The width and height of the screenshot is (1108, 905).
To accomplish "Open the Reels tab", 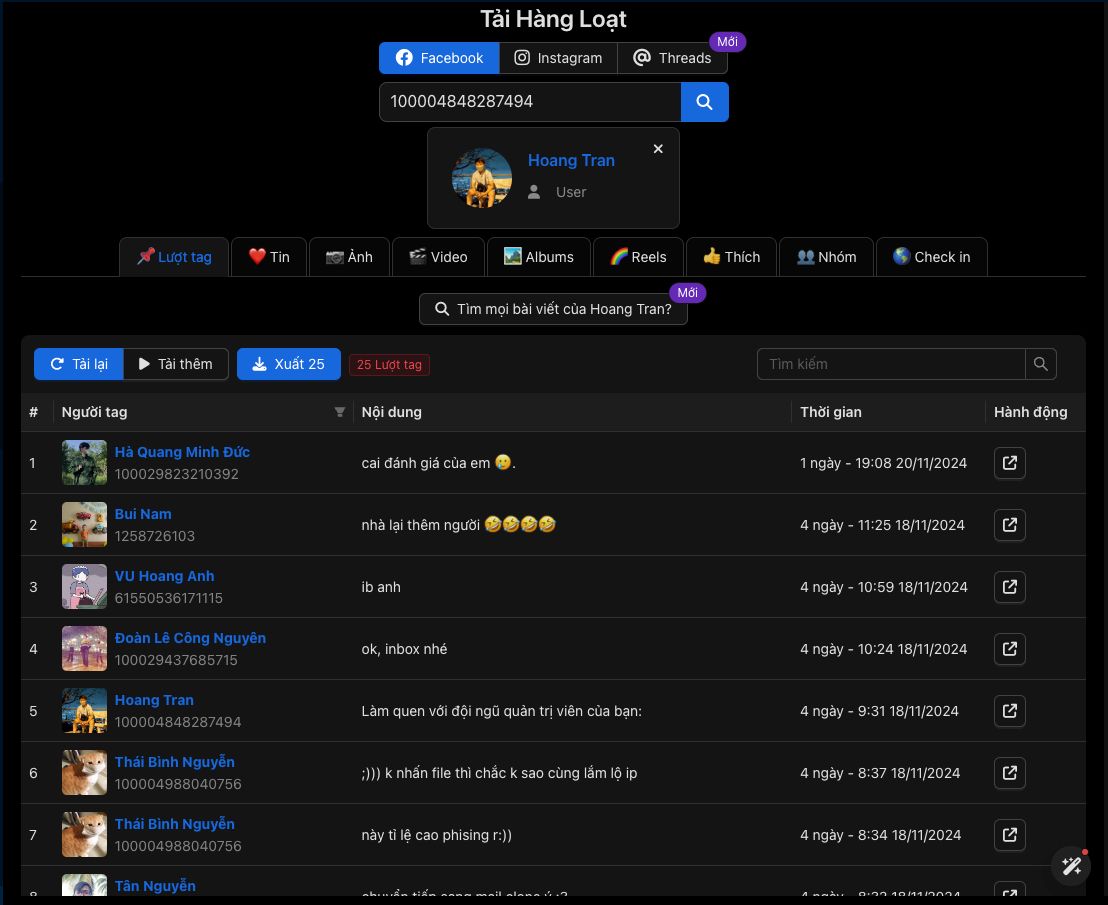I will pos(638,257).
